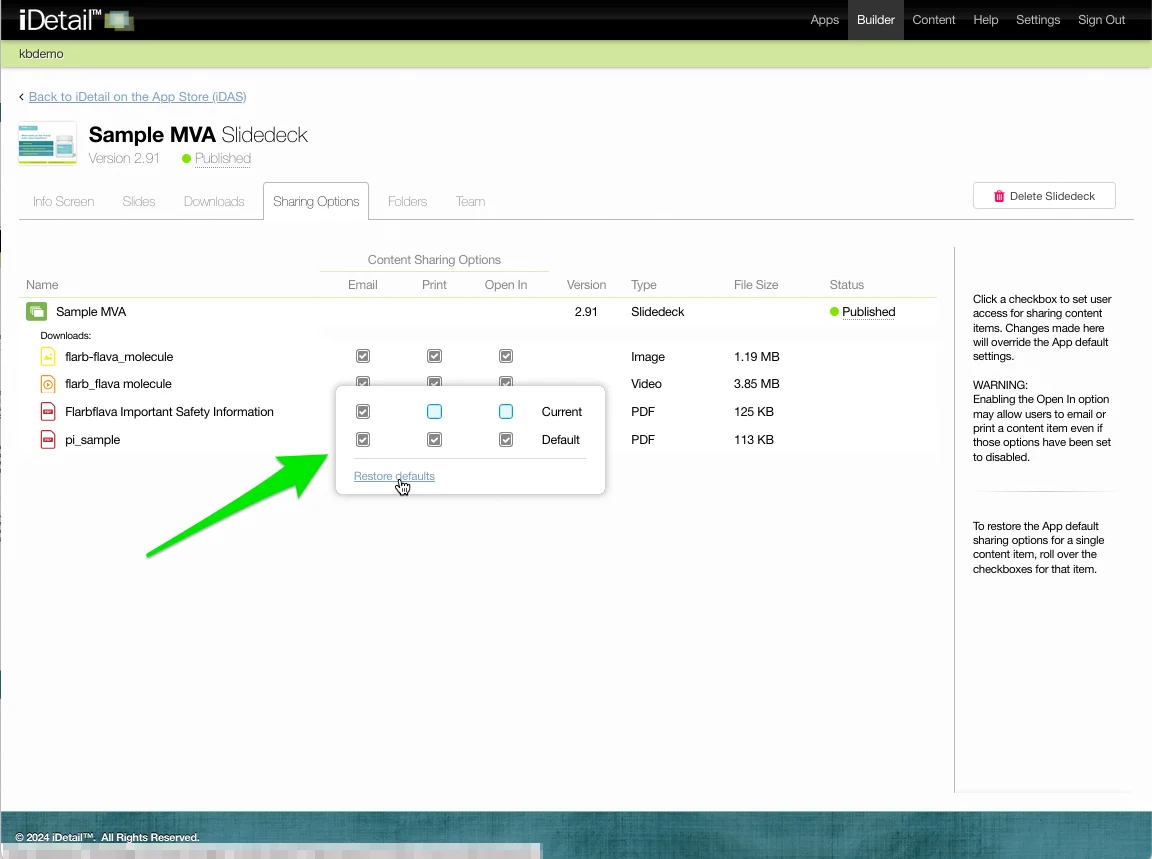Click the Restore defaults link
The width and height of the screenshot is (1152, 859).
(x=394, y=476)
